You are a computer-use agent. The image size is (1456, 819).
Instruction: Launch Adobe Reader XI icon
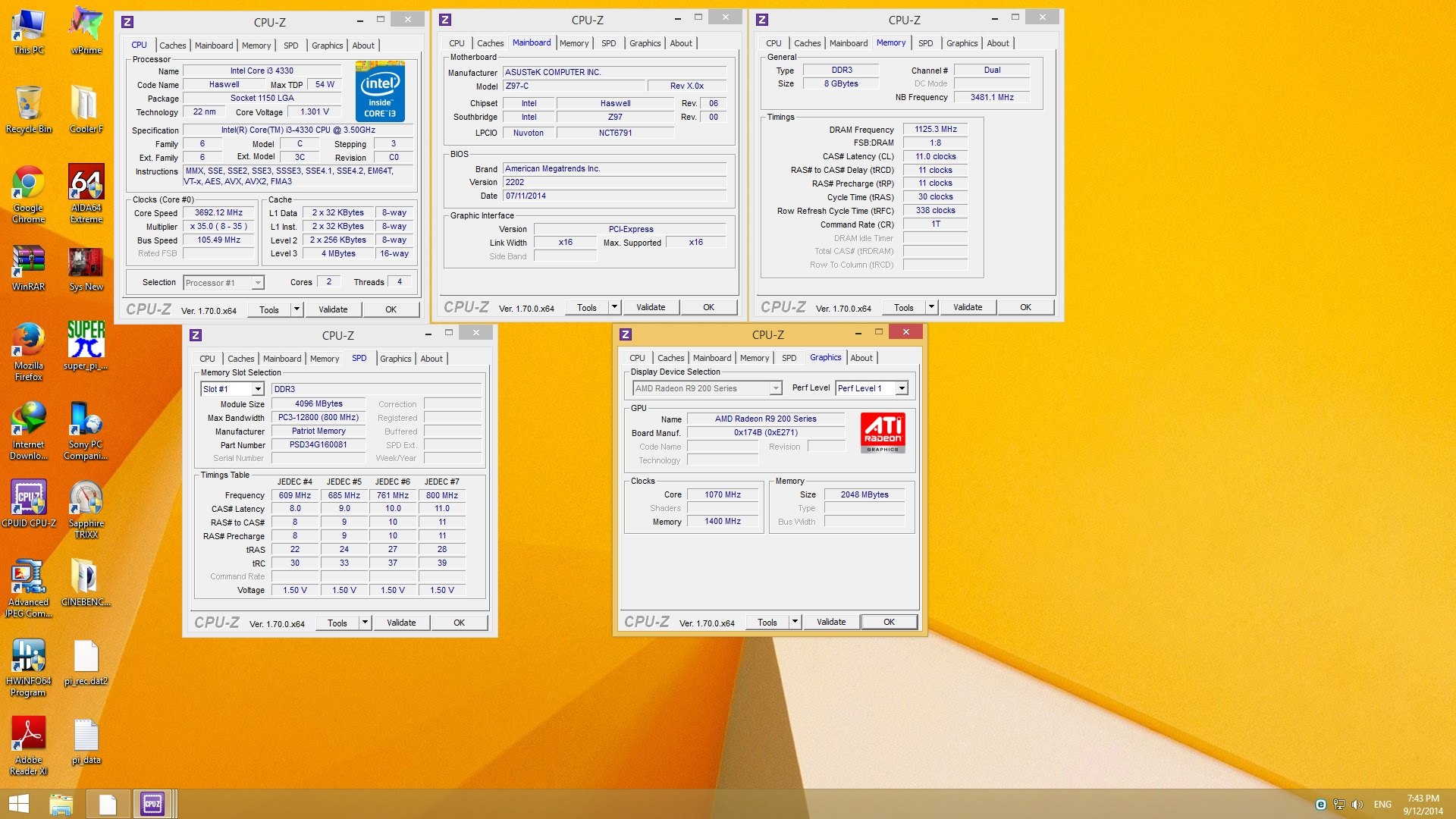point(28,745)
